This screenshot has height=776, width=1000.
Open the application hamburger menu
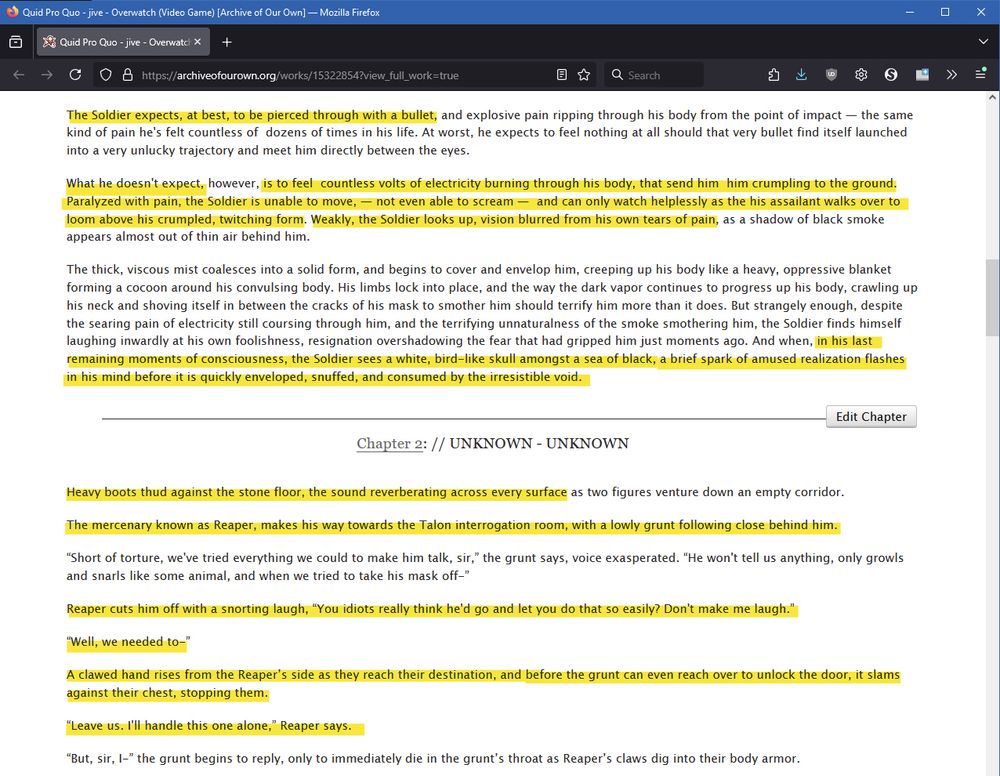coord(980,74)
